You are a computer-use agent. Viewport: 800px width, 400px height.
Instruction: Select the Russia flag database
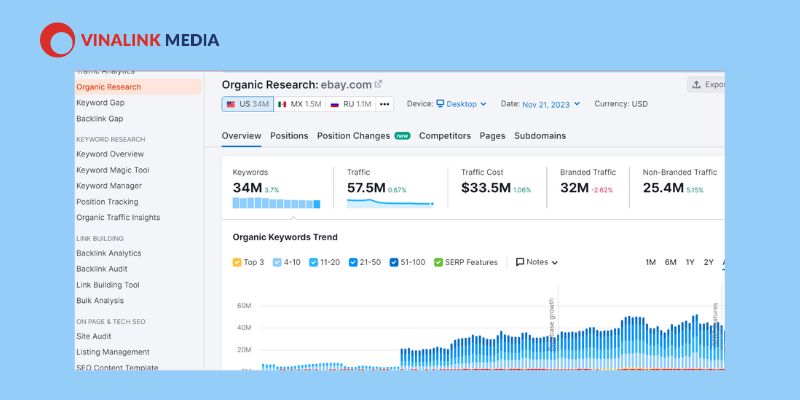coord(351,104)
